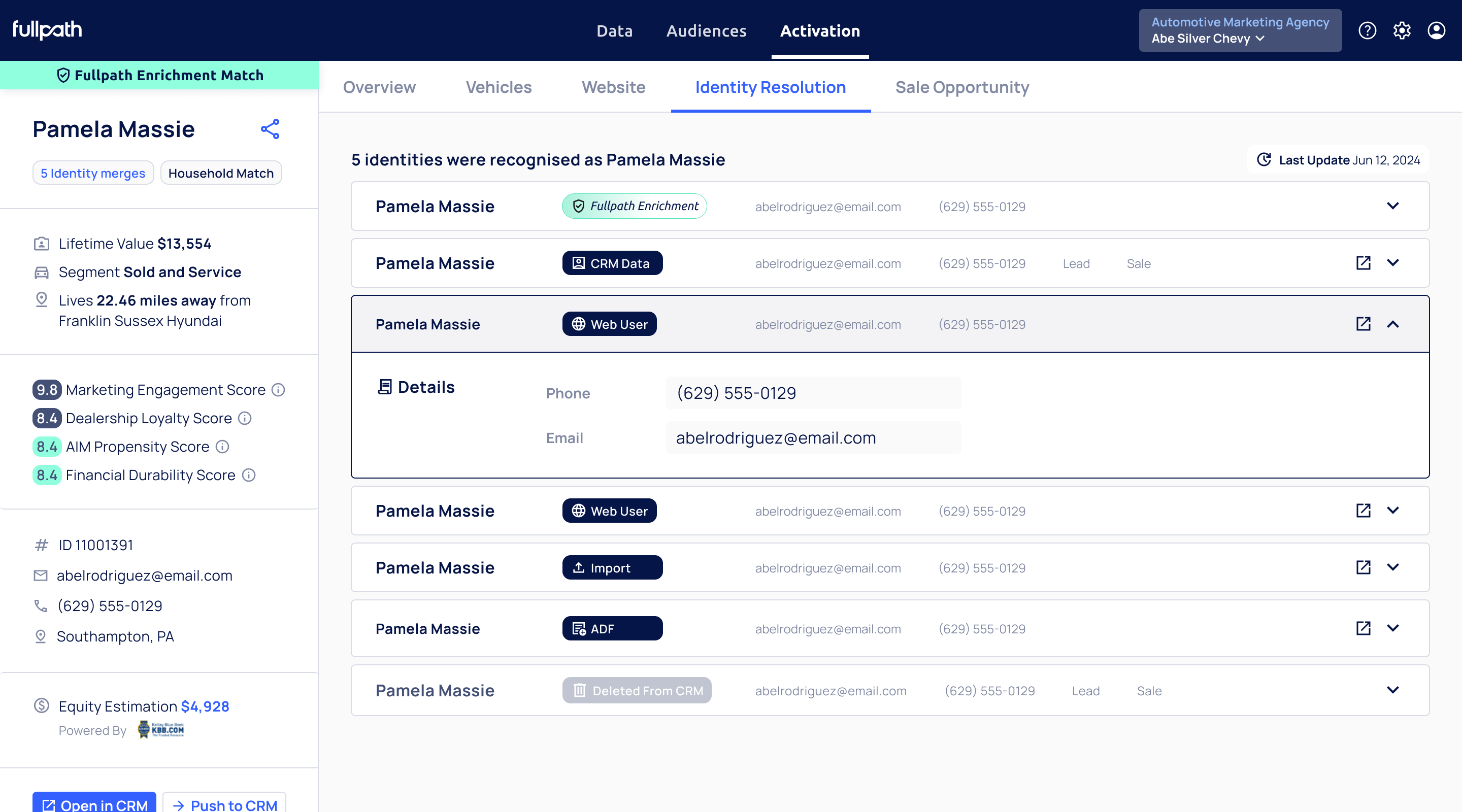
Task: Switch to the Sale Opportunity tab
Action: point(961,87)
